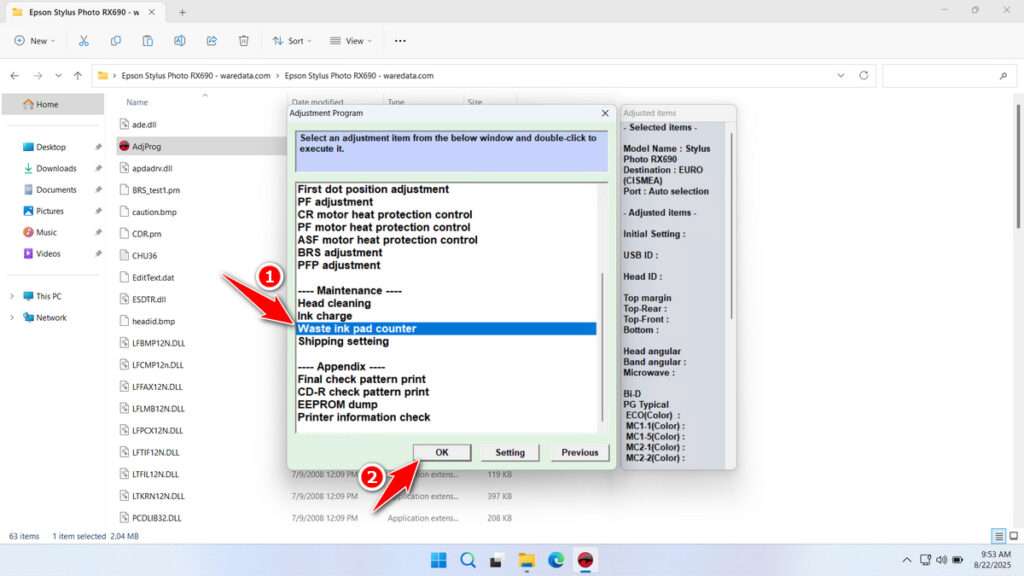Viewport: 1024px width, 576px height.
Task: Open the See more ellipsis menu
Action: pyautogui.click(x=400, y=40)
